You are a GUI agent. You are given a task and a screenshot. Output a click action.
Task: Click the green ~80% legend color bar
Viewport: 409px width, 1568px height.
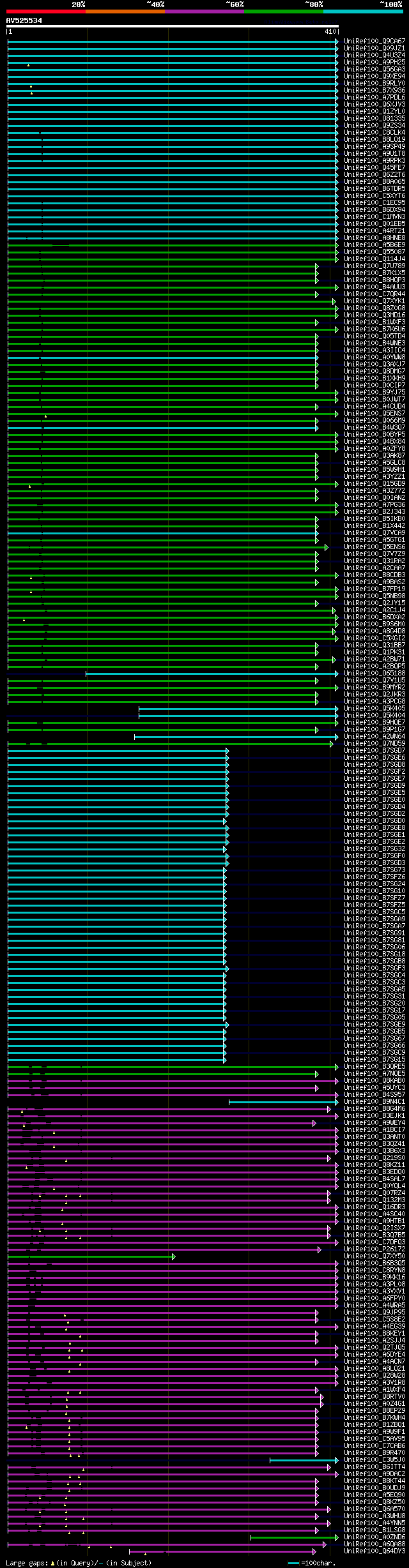[284, 11]
